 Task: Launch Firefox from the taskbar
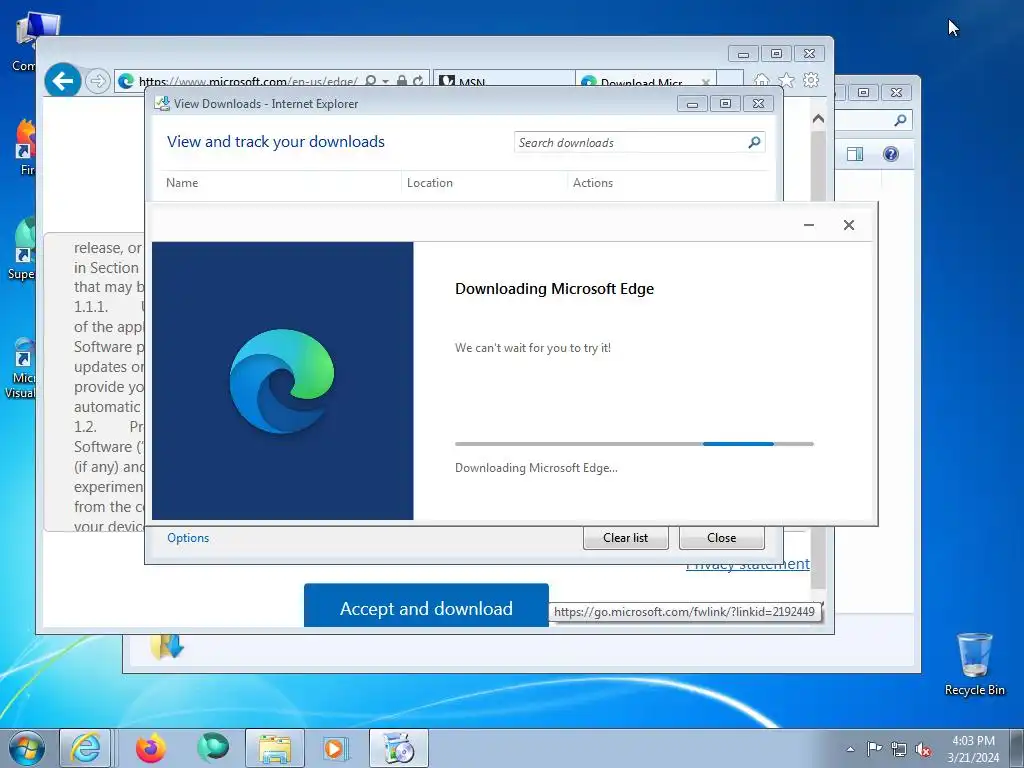pyautogui.click(x=150, y=748)
